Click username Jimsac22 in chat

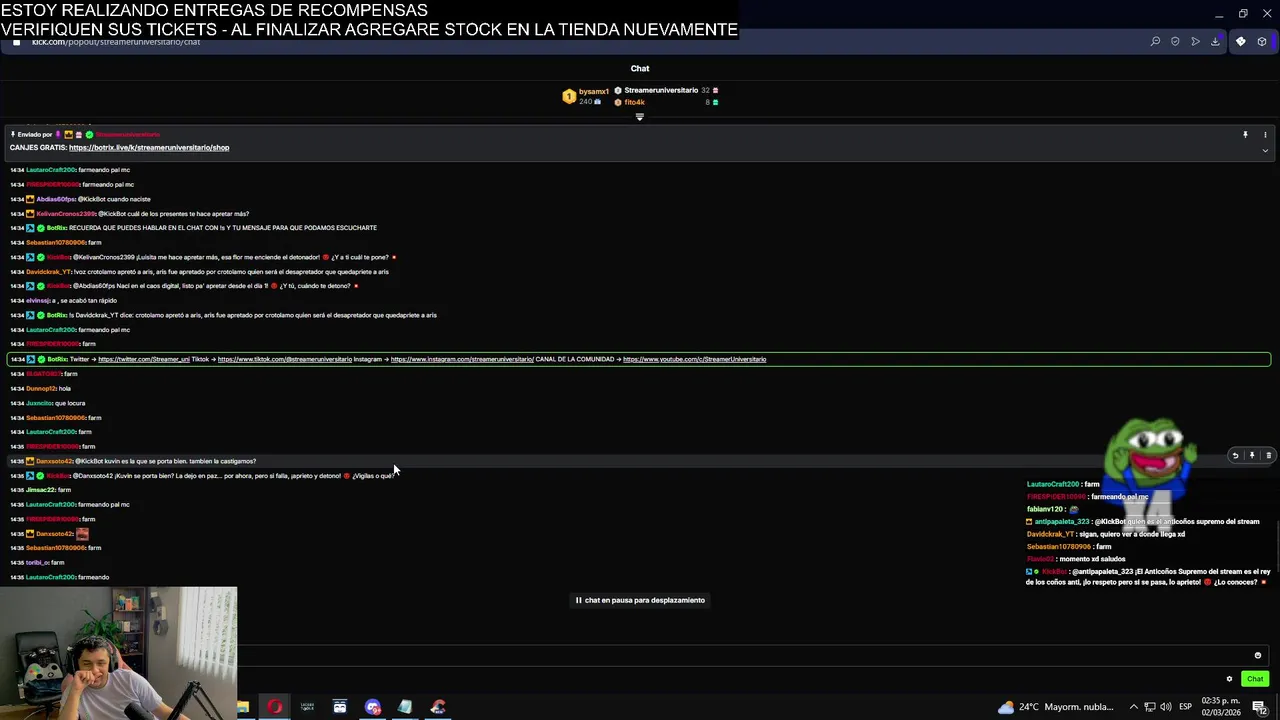pyautogui.click(x=41, y=490)
